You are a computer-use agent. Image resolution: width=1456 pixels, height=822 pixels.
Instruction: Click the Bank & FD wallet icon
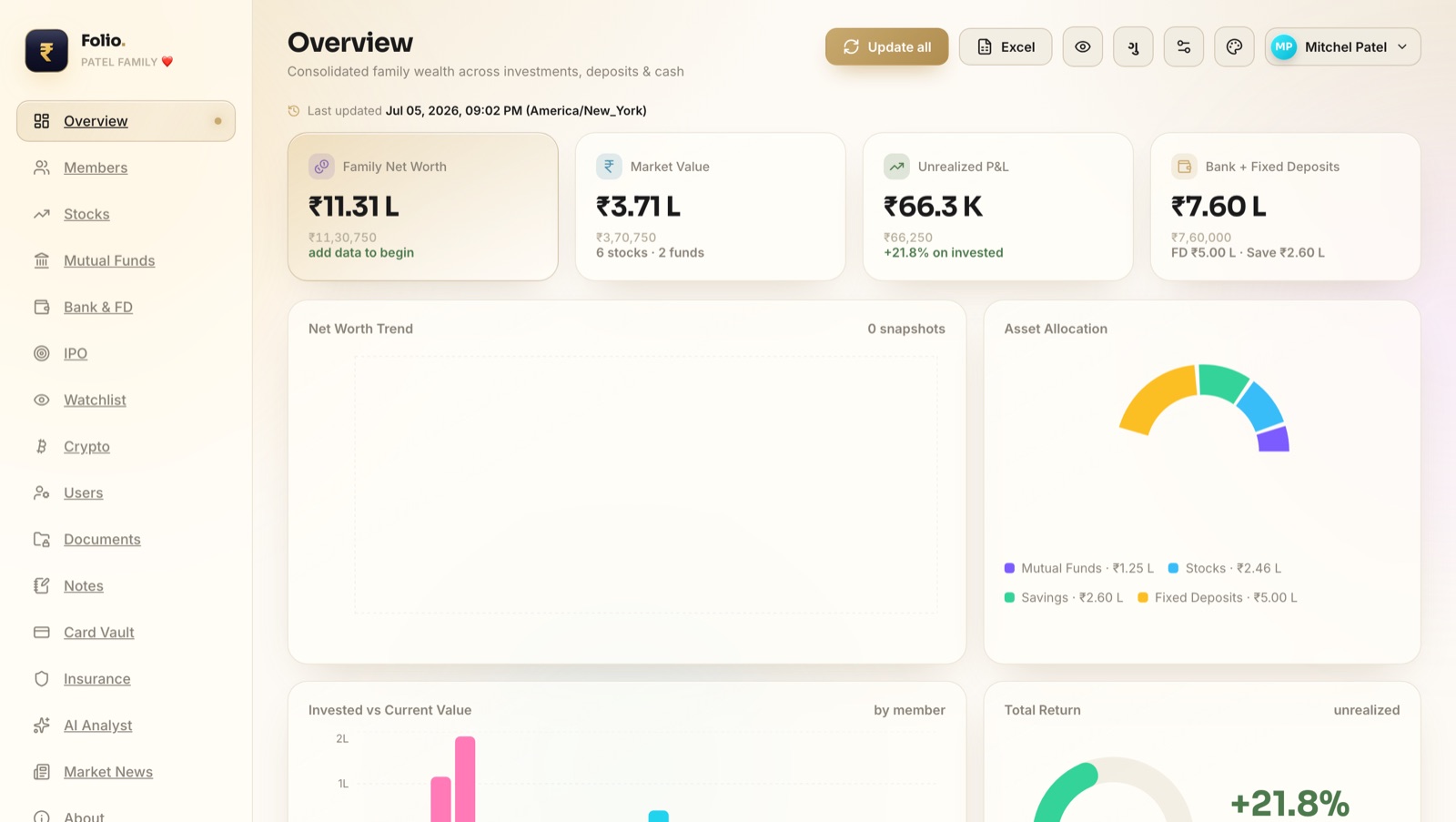click(42, 307)
